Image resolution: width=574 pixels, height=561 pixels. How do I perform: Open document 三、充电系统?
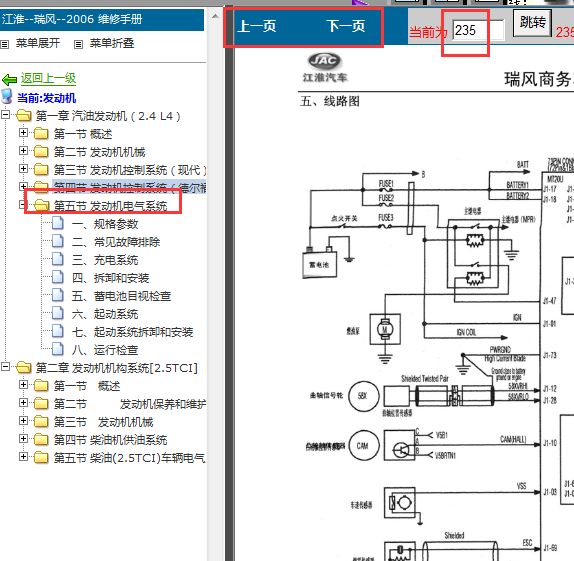[105, 260]
